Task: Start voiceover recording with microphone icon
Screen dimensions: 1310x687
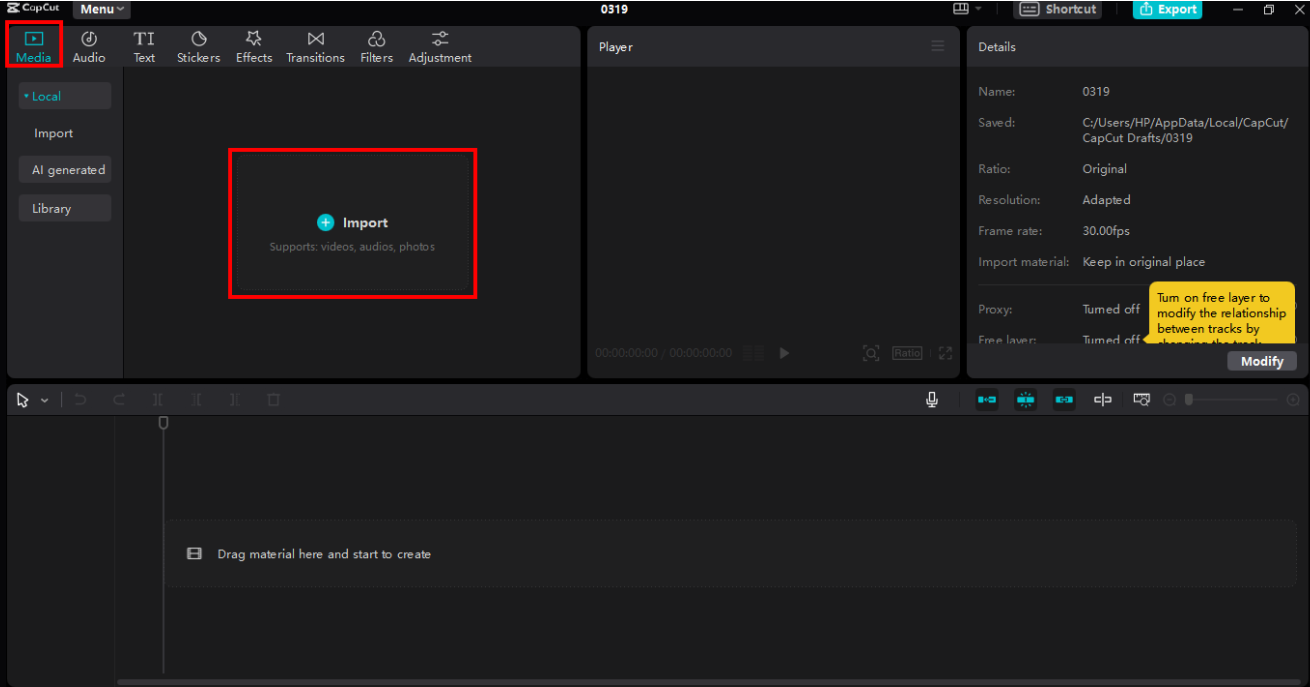Action: point(932,400)
